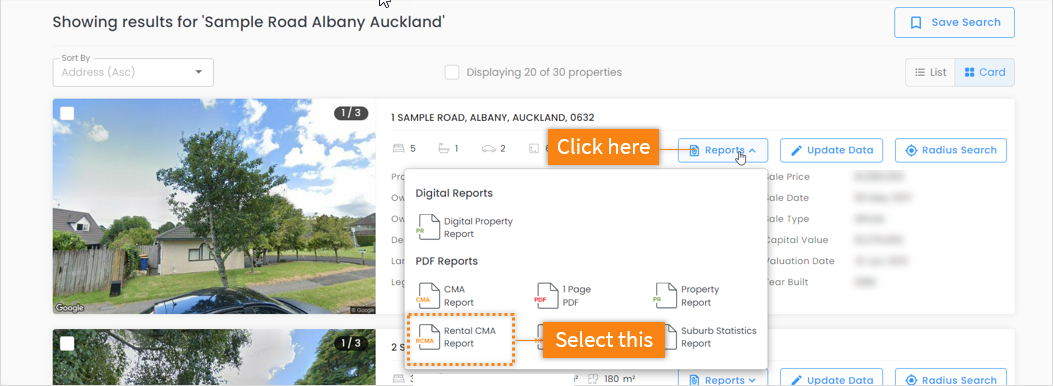The image size is (1053, 386).
Task: Click the Digital Reports section heading
Action: (x=454, y=193)
